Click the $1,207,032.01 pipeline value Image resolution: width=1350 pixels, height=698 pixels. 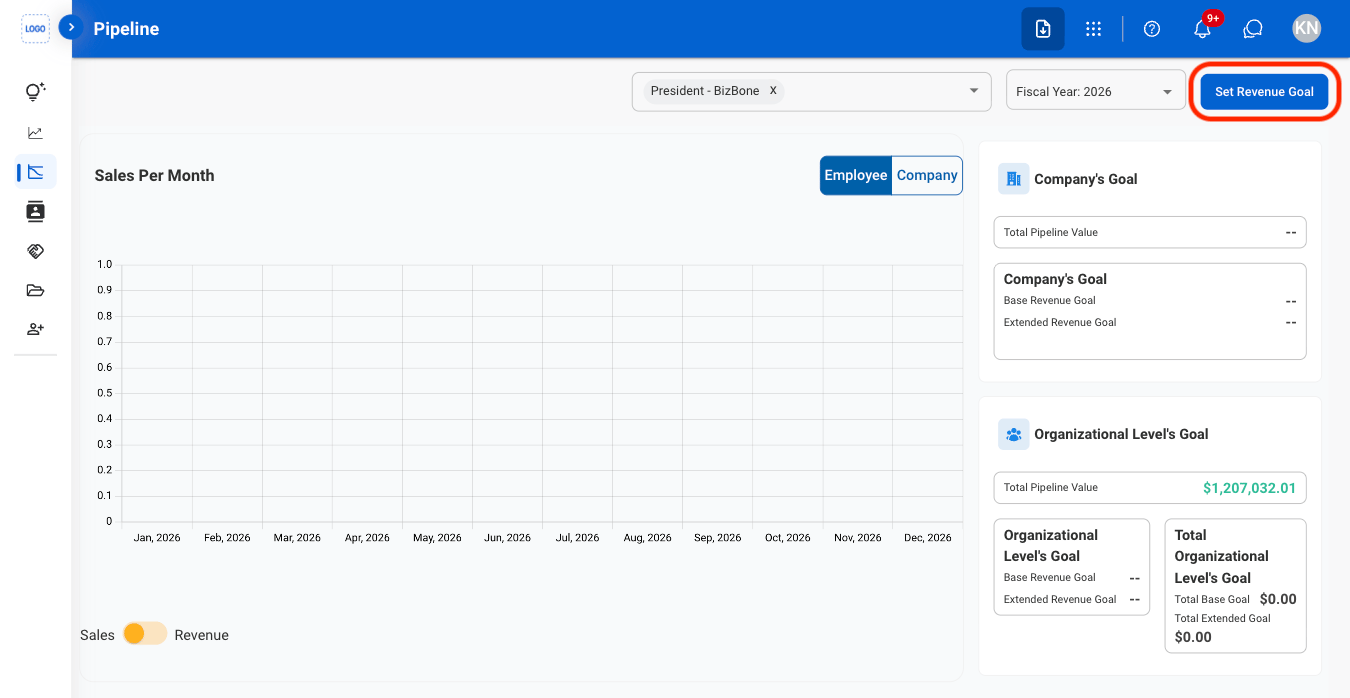coord(1249,488)
